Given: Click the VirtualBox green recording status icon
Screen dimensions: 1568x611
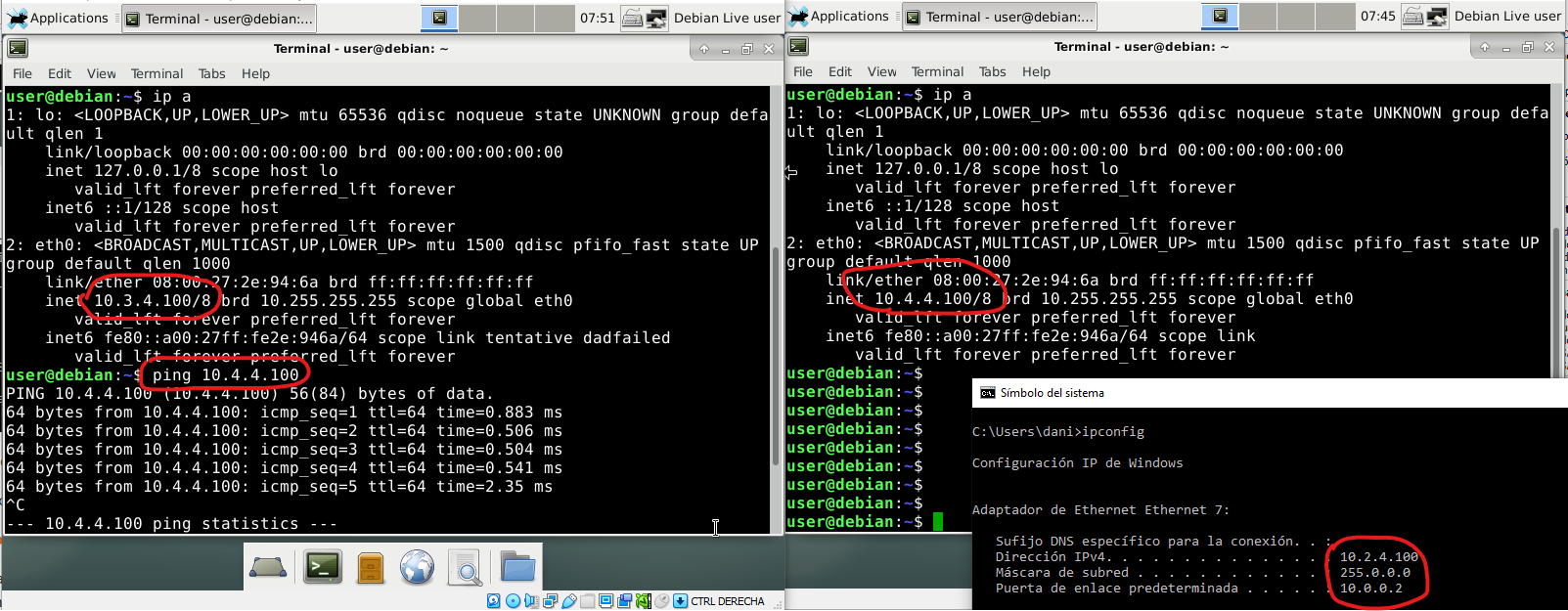Looking at the screenshot, I should pos(643,601).
